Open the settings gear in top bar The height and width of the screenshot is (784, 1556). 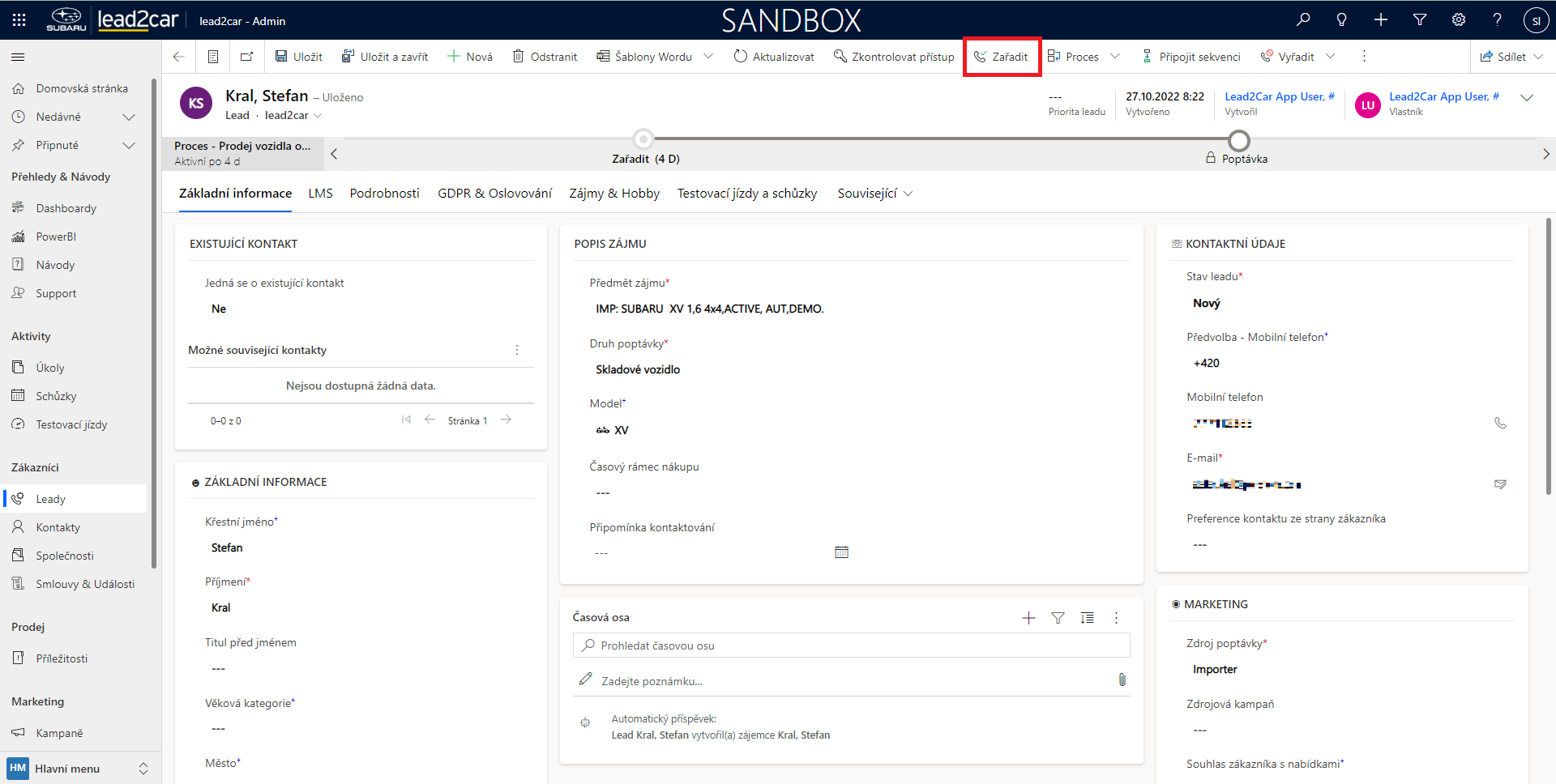coord(1458,20)
